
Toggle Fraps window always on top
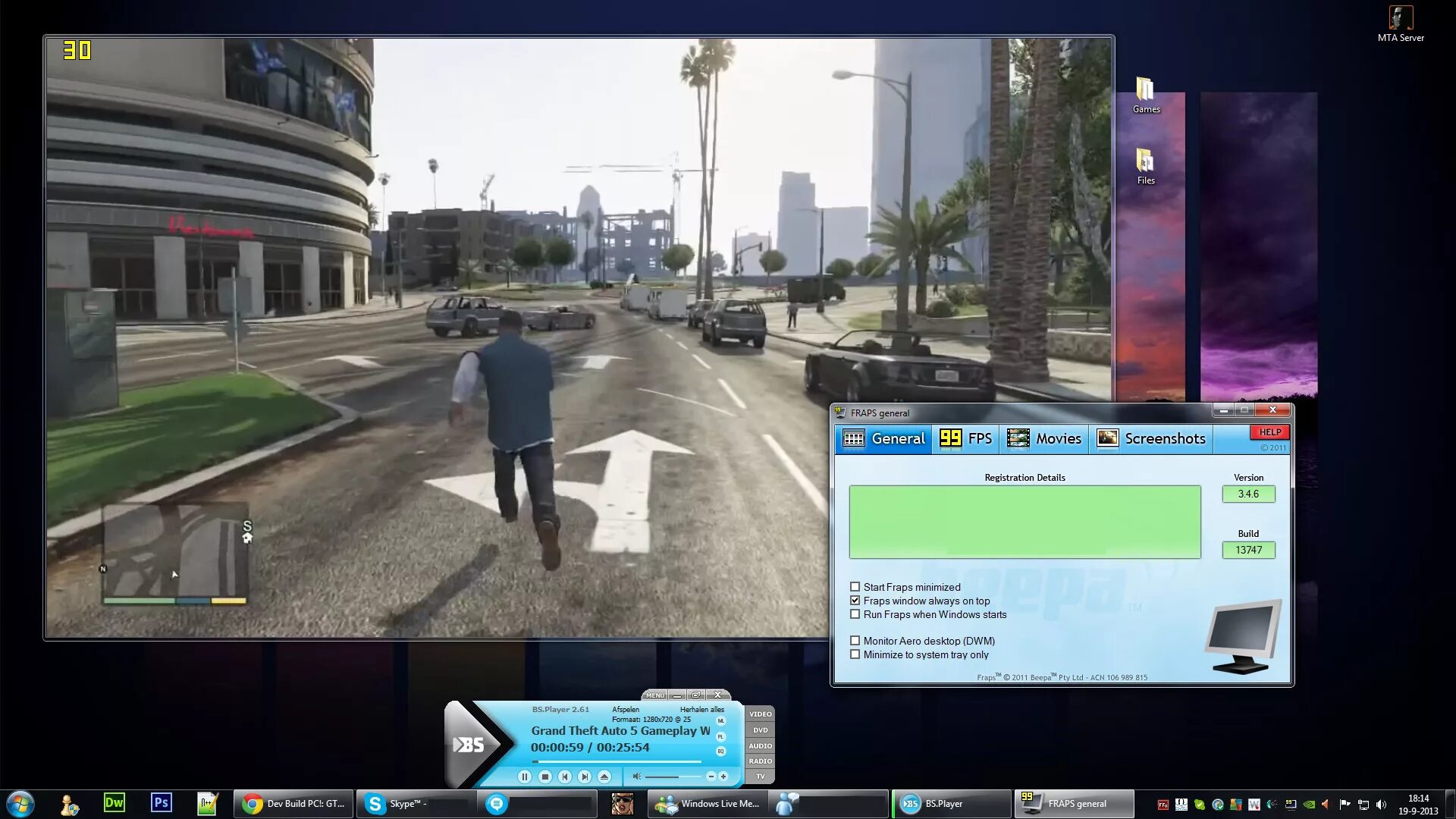855,600
